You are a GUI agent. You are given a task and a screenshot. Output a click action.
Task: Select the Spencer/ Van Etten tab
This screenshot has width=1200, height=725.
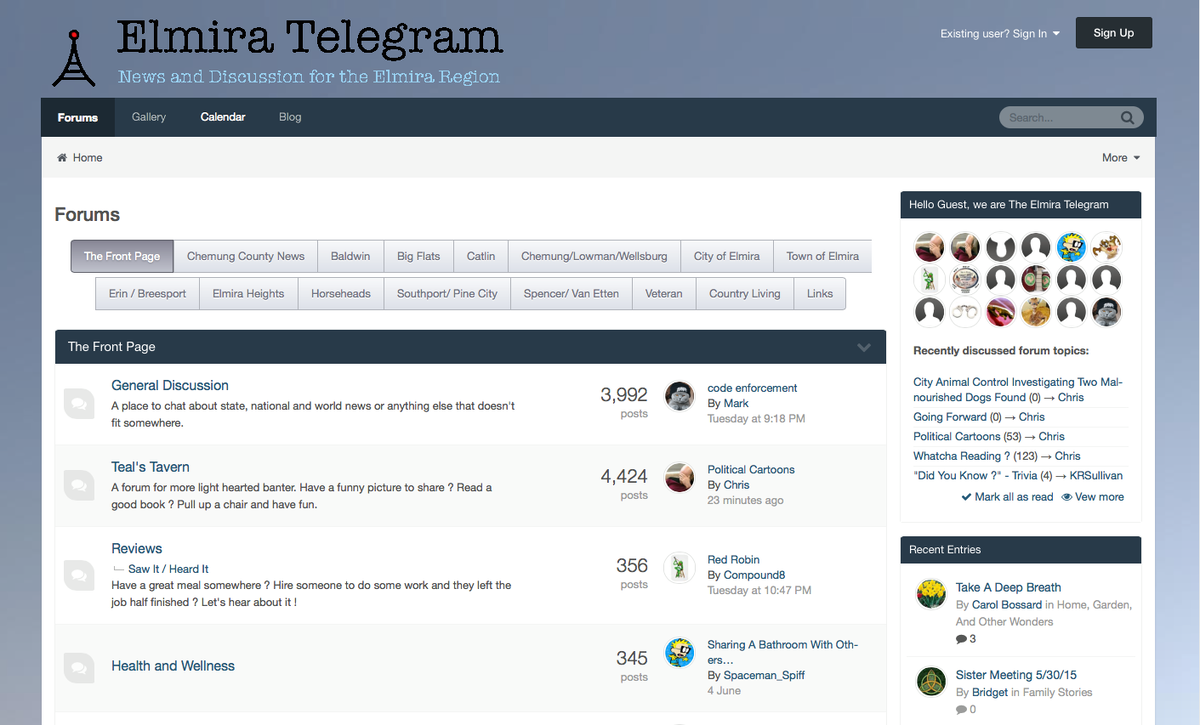[x=571, y=294]
